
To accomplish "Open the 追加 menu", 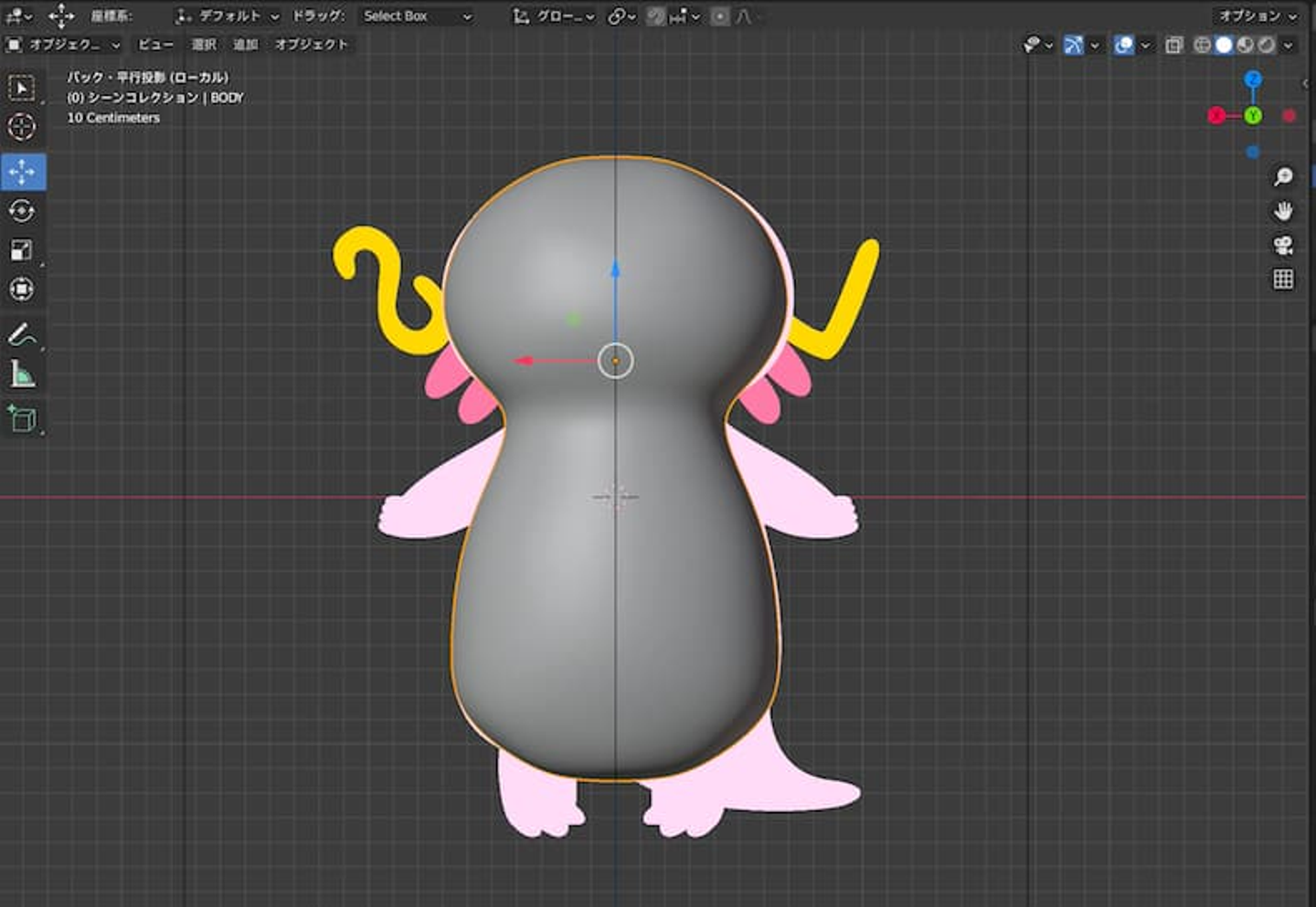I will point(245,45).
